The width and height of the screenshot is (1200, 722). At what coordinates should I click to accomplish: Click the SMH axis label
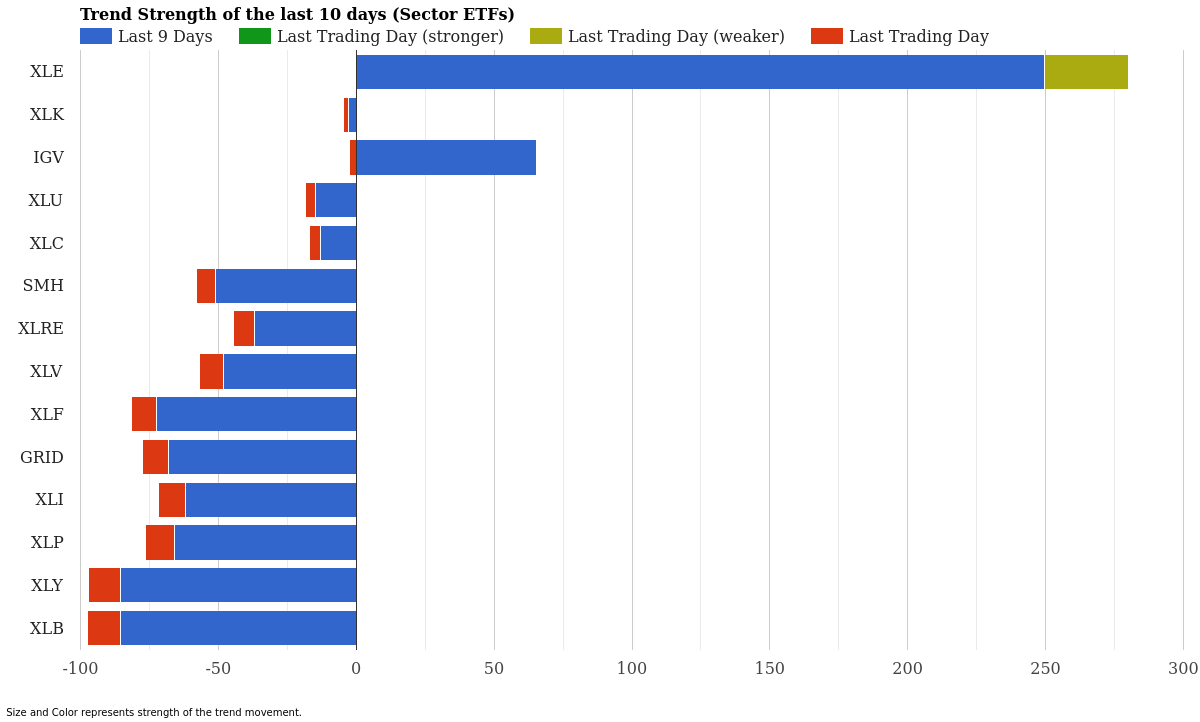[43, 286]
